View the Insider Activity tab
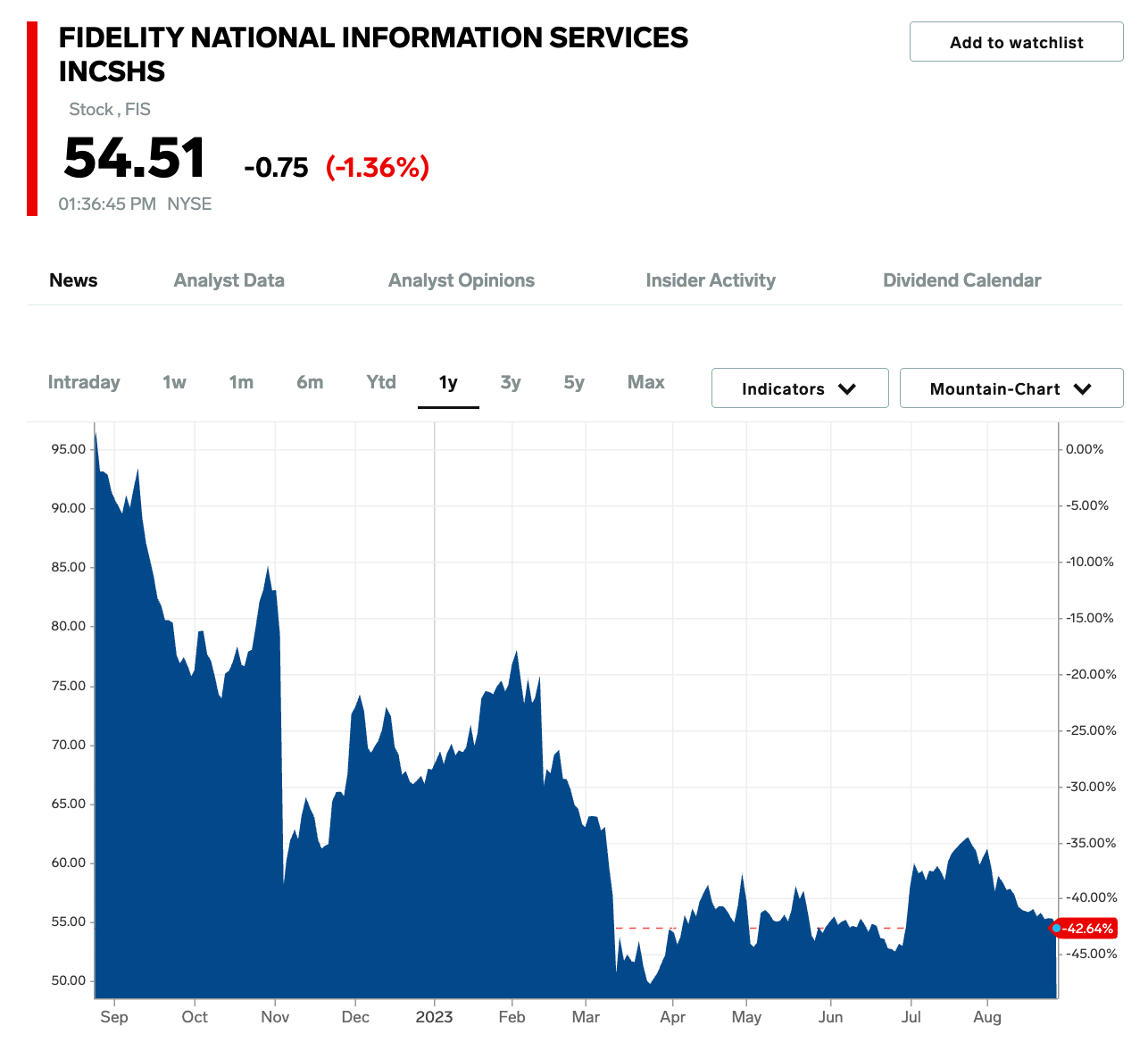The height and width of the screenshot is (1059, 1148). (x=711, y=280)
